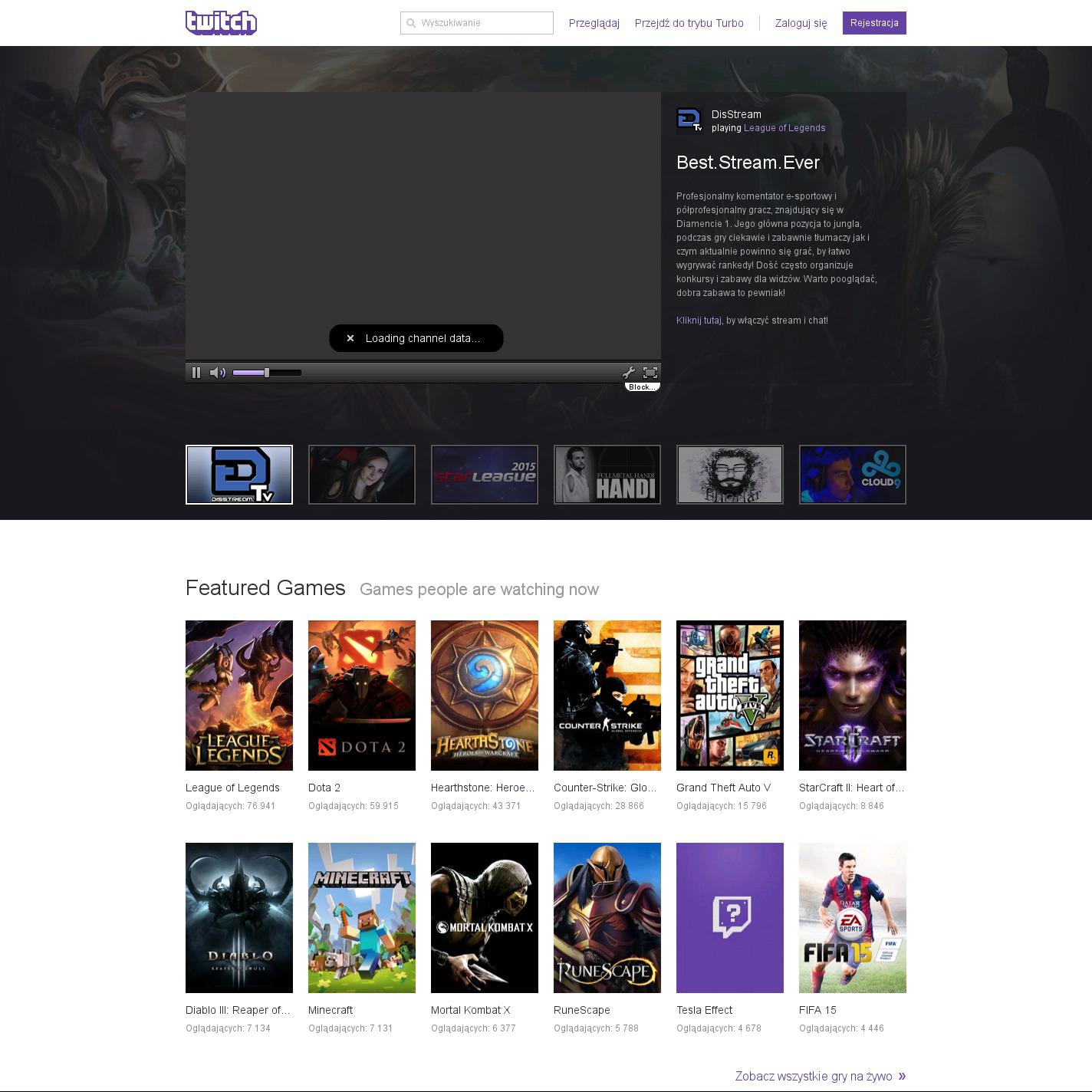Viewport: 1092px width, 1092px height.
Task: Open the StarCraft II game cover
Action: [853, 696]
